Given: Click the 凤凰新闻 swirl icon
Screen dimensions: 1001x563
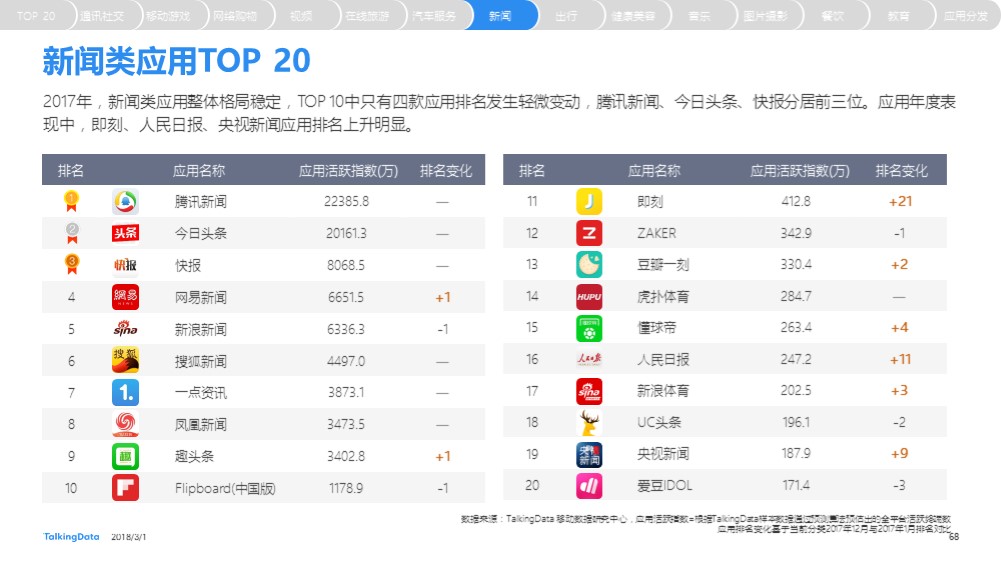Looking at the screenshot, I should [x=125, y=424].
